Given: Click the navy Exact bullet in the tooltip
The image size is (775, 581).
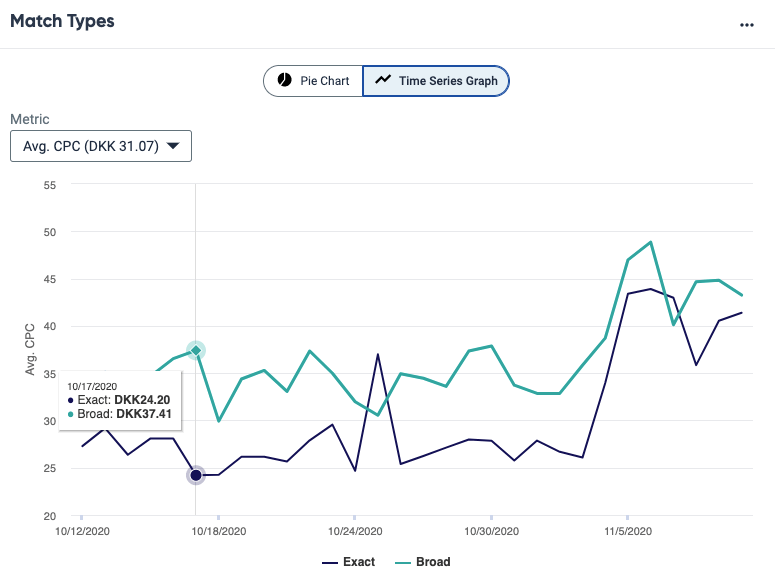Looking at the screenshot, I should point(70,399).
